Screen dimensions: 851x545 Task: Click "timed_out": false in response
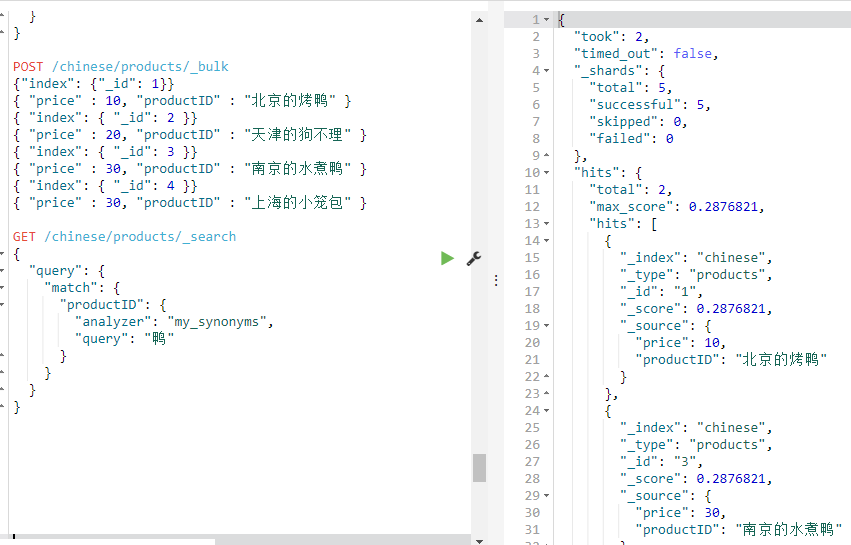click(x=646, y=54)
